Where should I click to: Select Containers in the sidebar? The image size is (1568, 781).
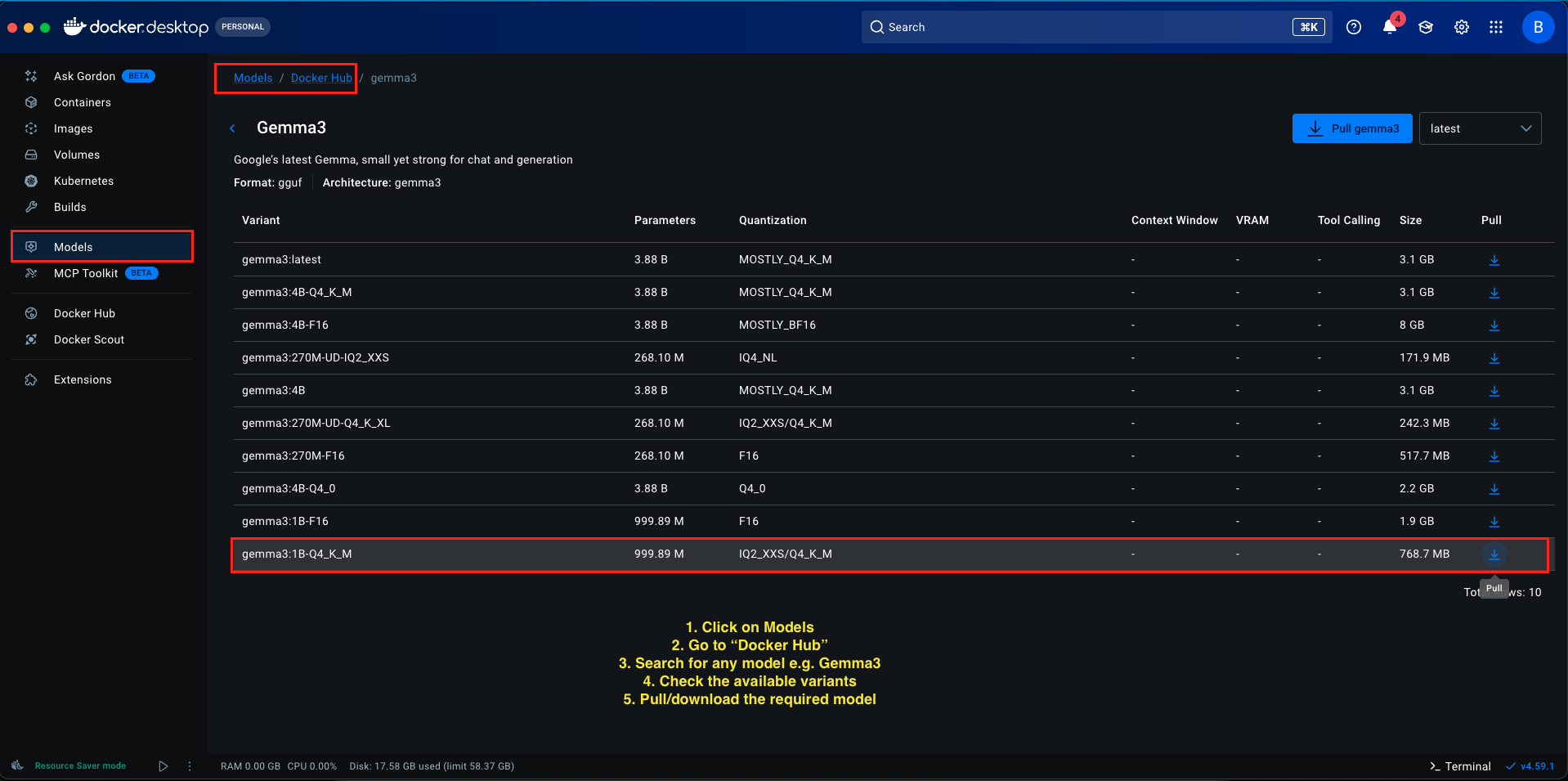pyautogui.click(x=82, y=102)
